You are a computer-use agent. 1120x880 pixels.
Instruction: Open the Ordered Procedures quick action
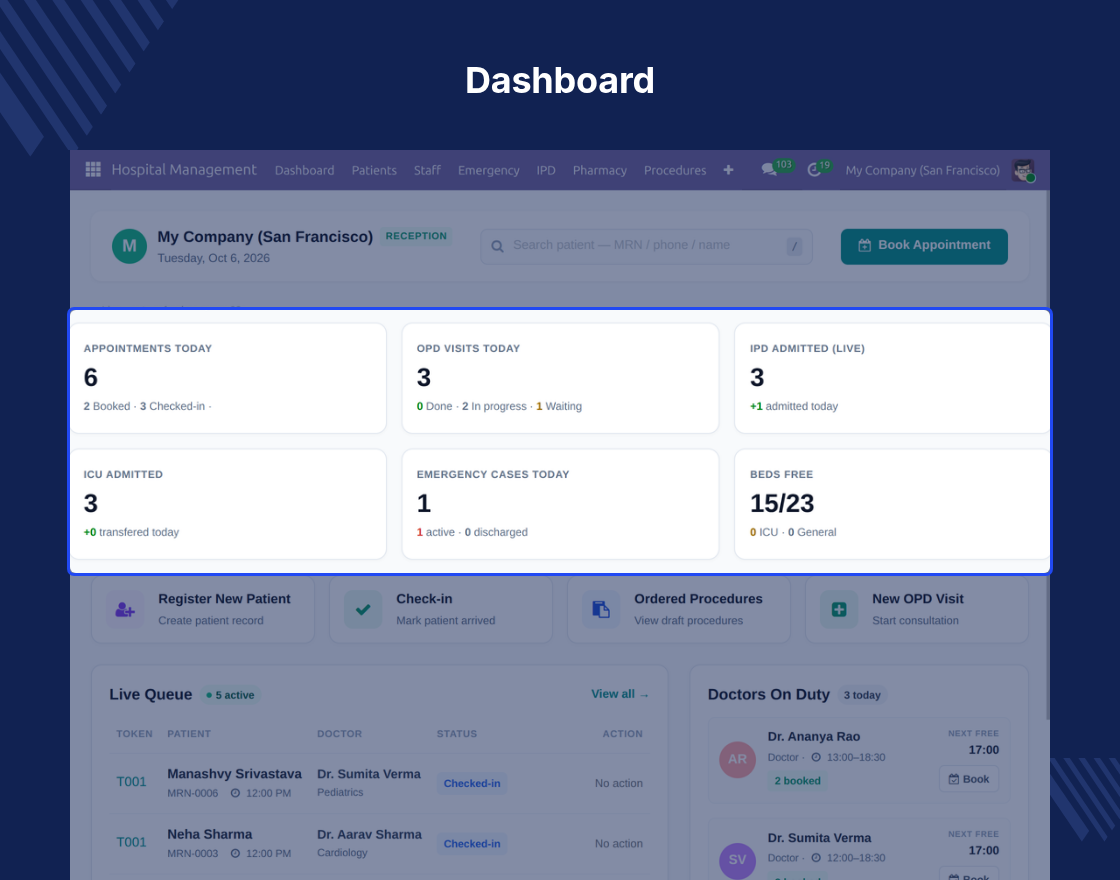point(679,609)
